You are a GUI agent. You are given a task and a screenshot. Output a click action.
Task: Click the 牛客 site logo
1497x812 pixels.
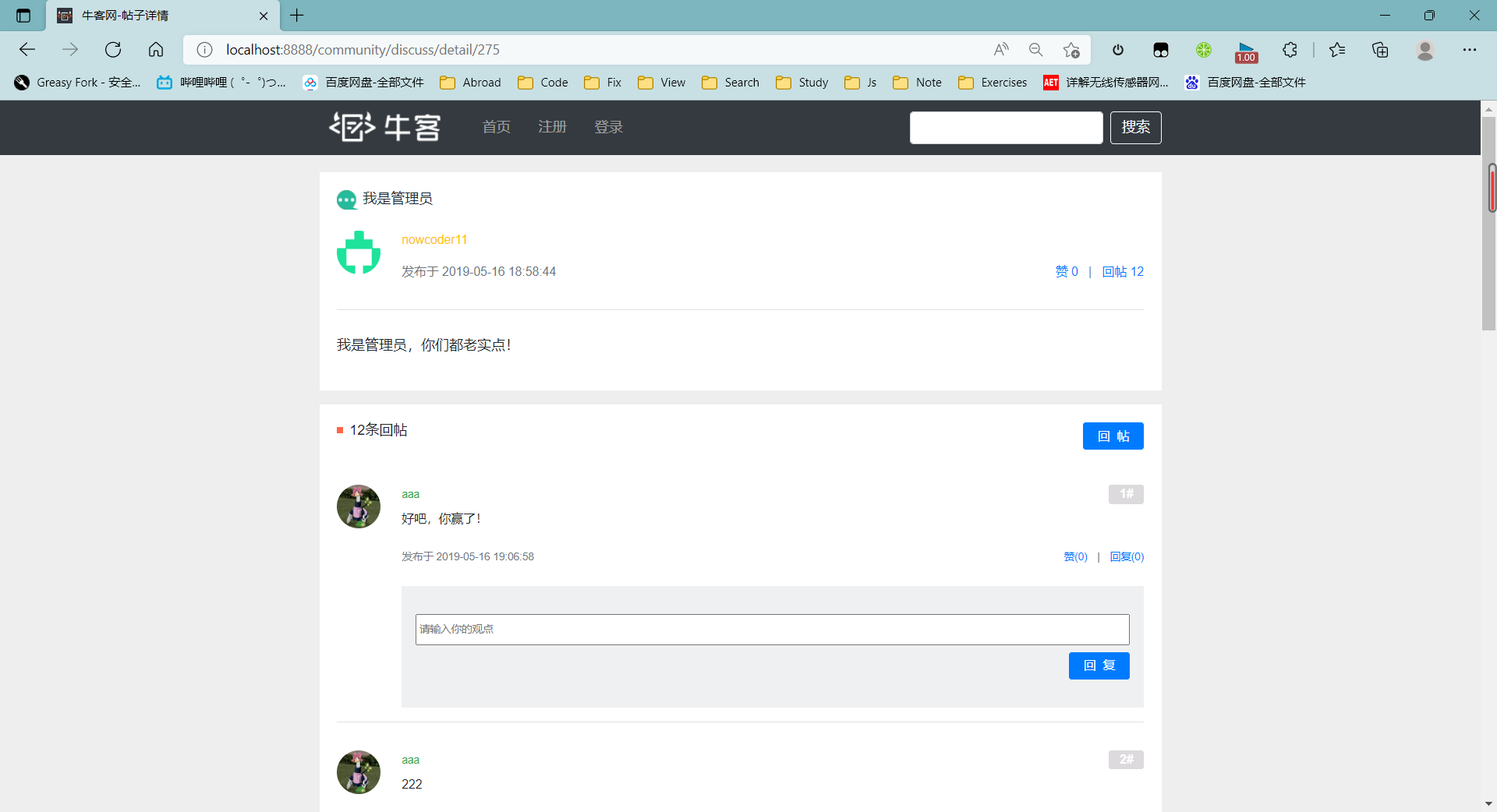385,127
